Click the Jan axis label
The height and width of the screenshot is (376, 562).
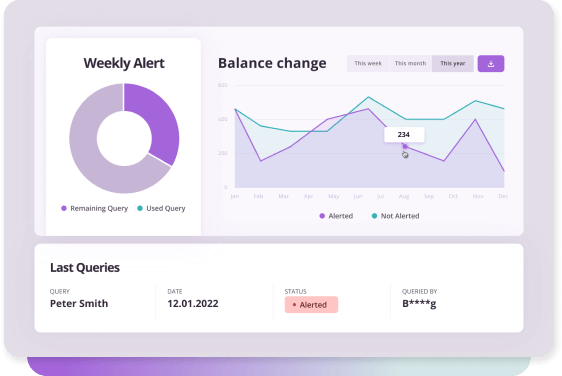[x=235, y=196]
